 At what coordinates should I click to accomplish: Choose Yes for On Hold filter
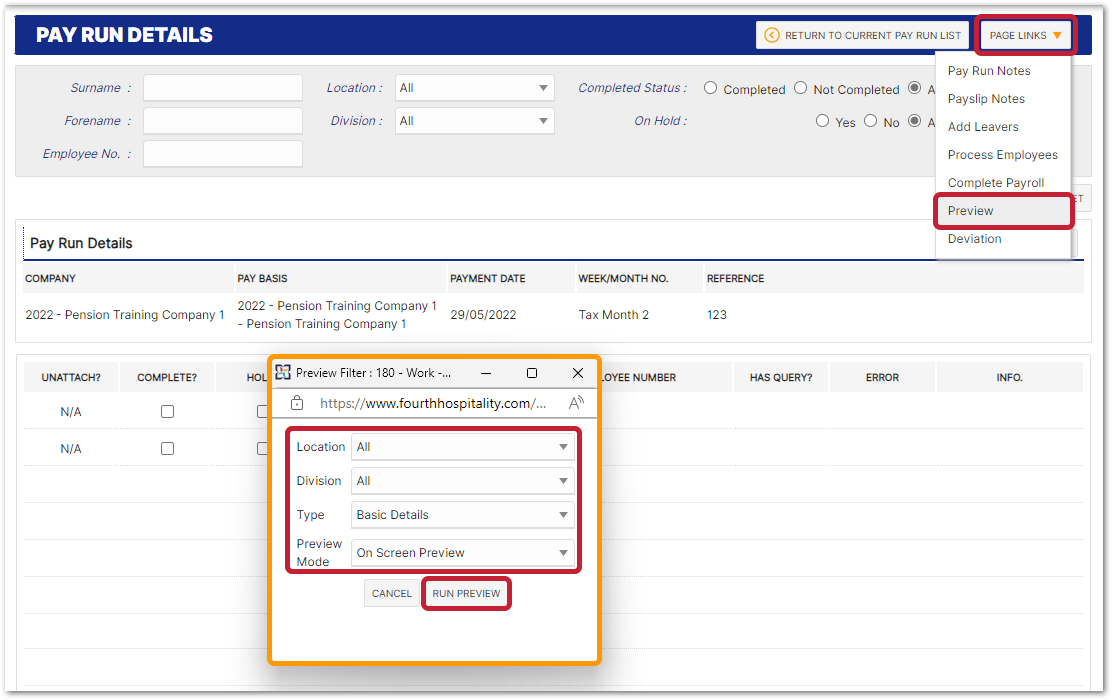tap(822, 121)
